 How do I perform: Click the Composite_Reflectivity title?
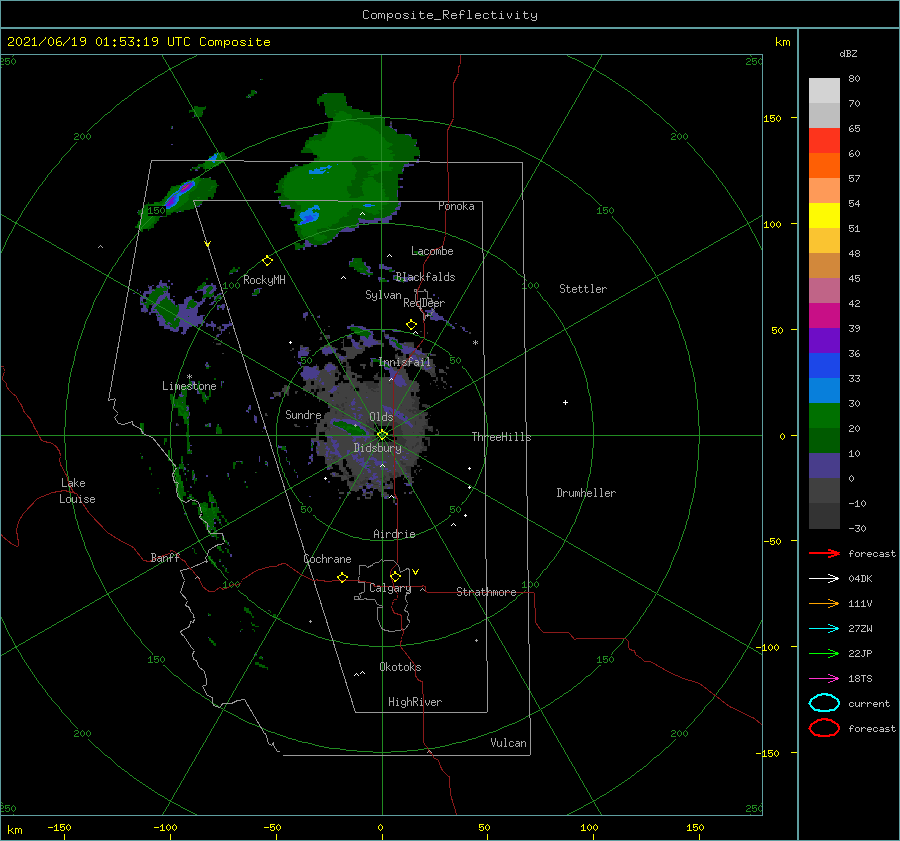(x=450, y=15)
